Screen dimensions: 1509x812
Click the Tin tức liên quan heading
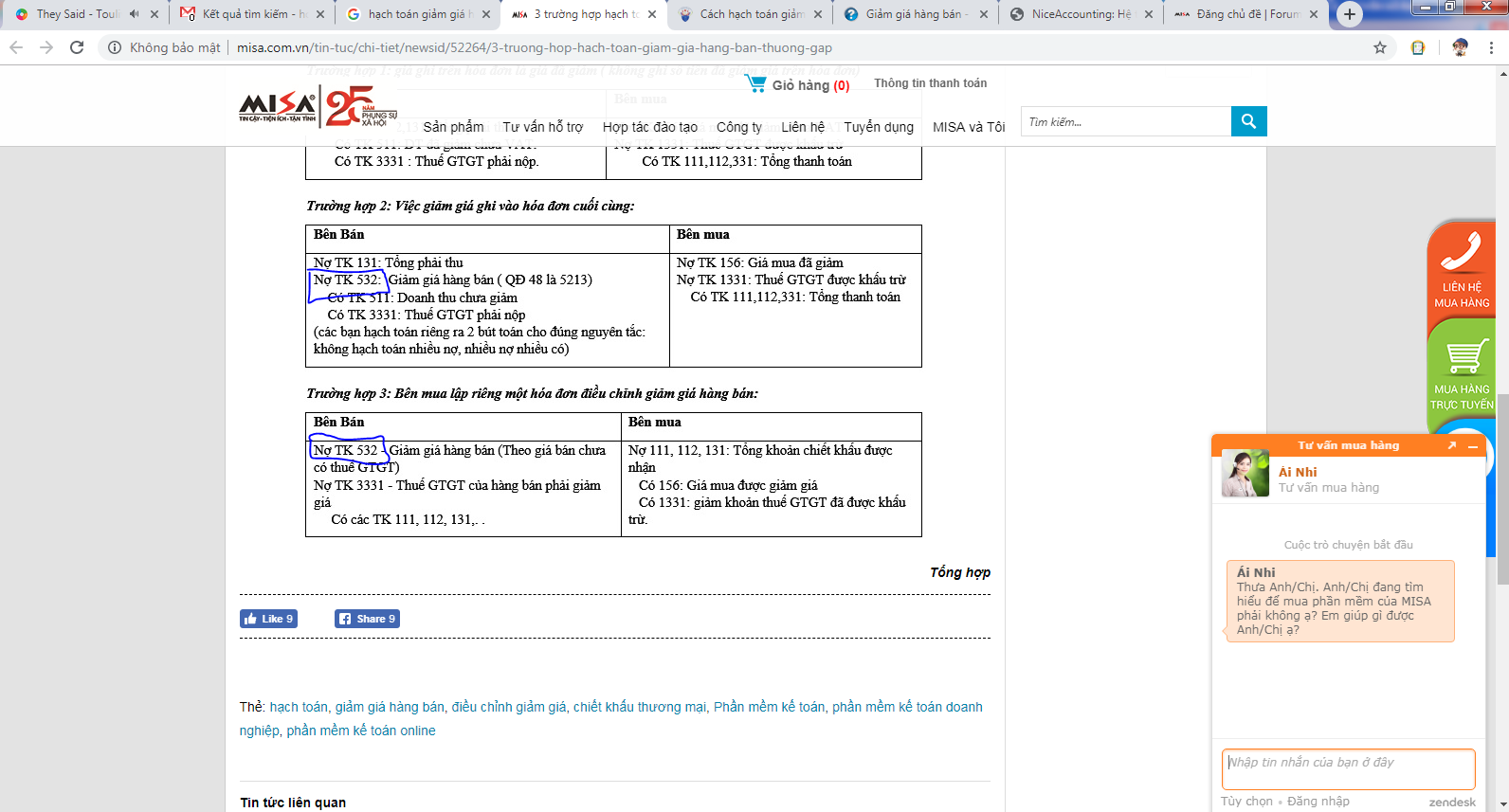coord(293,803)
